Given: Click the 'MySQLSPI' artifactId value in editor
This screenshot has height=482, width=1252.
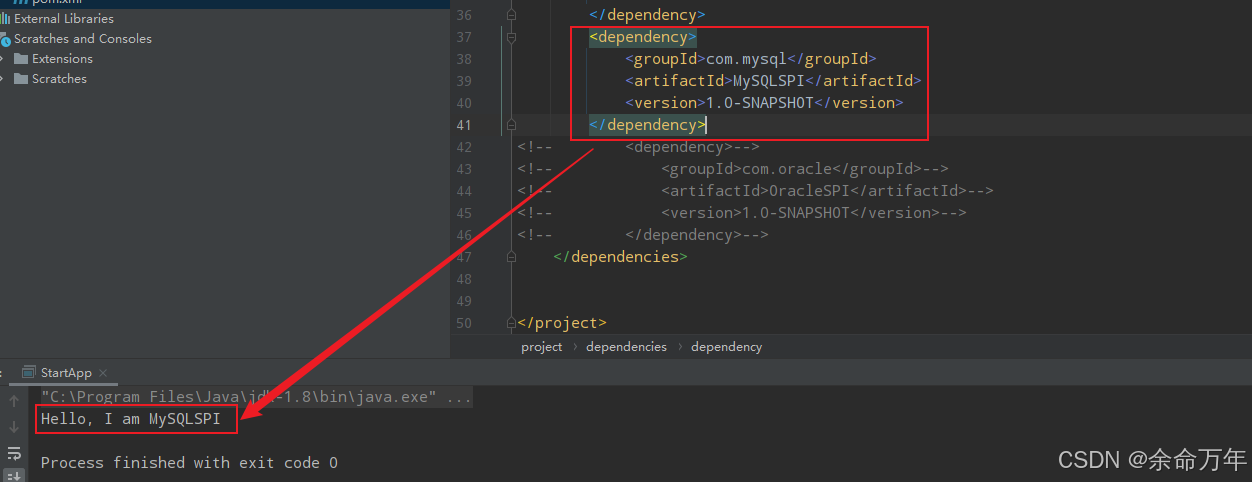Looking at the screenshot, I should [x=769, y=81].
